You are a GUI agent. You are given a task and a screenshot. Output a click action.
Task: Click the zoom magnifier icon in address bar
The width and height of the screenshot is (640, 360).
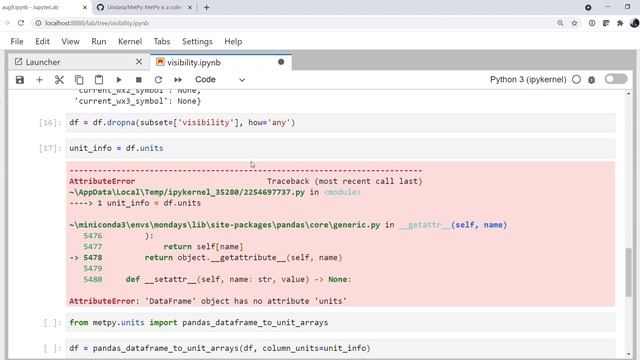(x=560, y=23)
